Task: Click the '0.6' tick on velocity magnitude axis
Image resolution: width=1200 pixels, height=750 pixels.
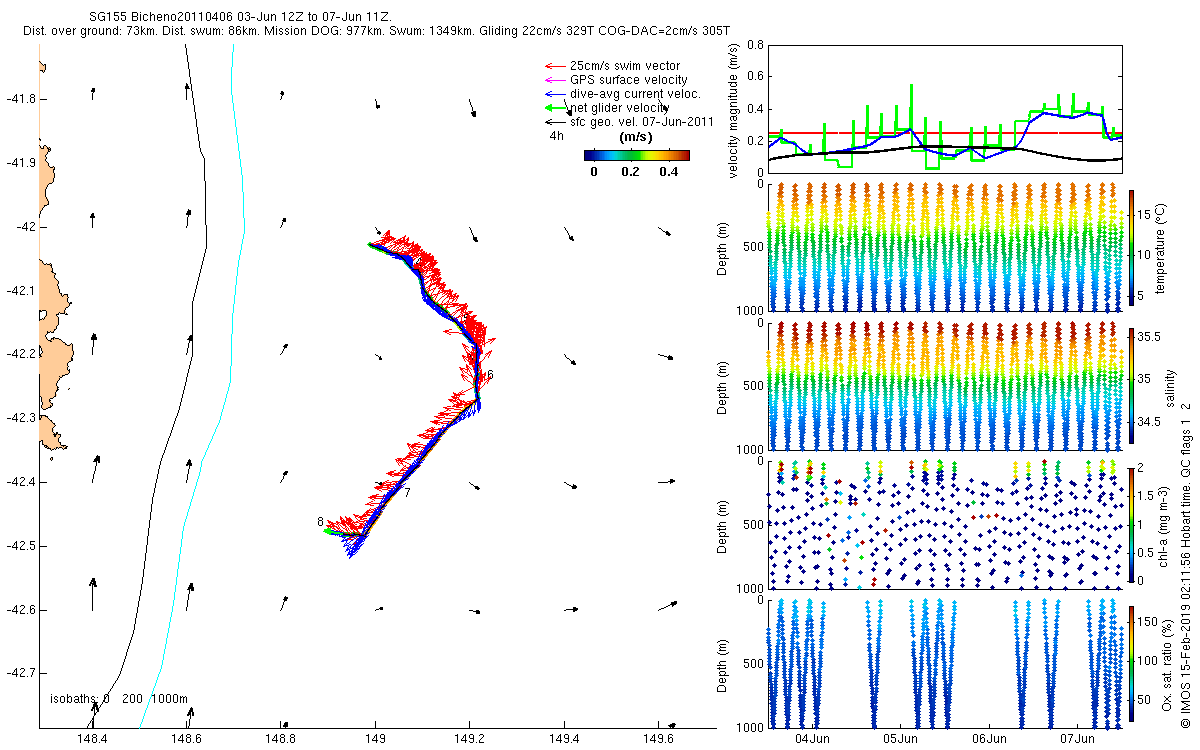Action: point(753,77)
